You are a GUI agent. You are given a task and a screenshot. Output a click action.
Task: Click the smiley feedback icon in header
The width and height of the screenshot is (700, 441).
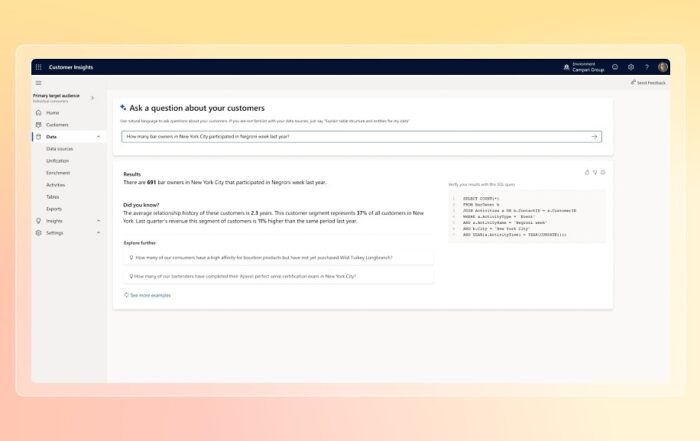615,67
